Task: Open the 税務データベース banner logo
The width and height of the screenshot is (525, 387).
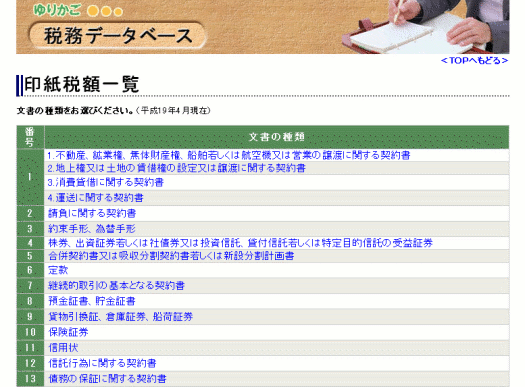Action: coord(118,36)
